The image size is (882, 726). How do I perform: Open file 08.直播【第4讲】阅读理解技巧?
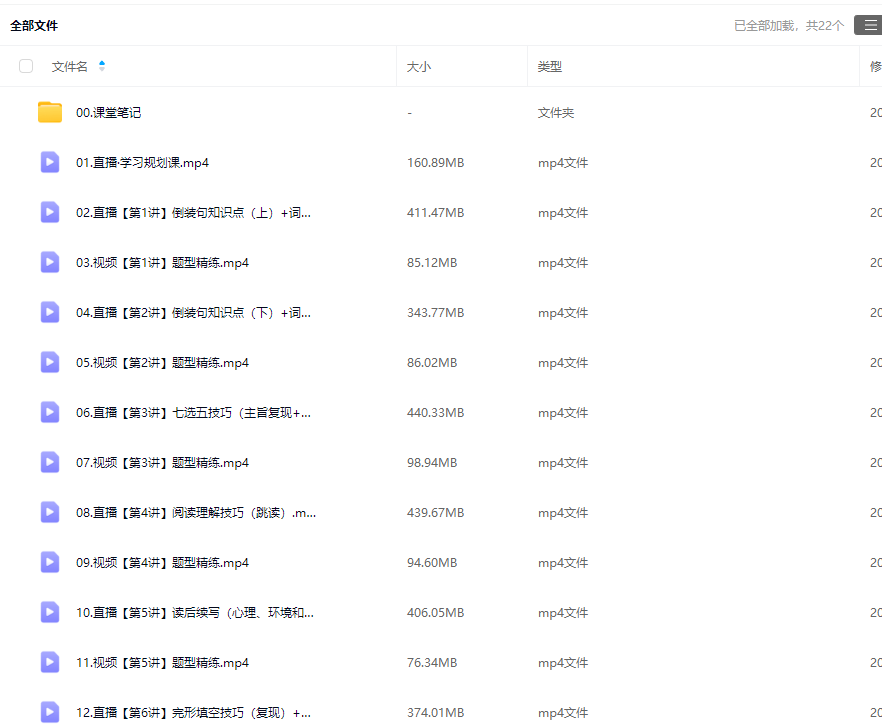click(196, 513)
